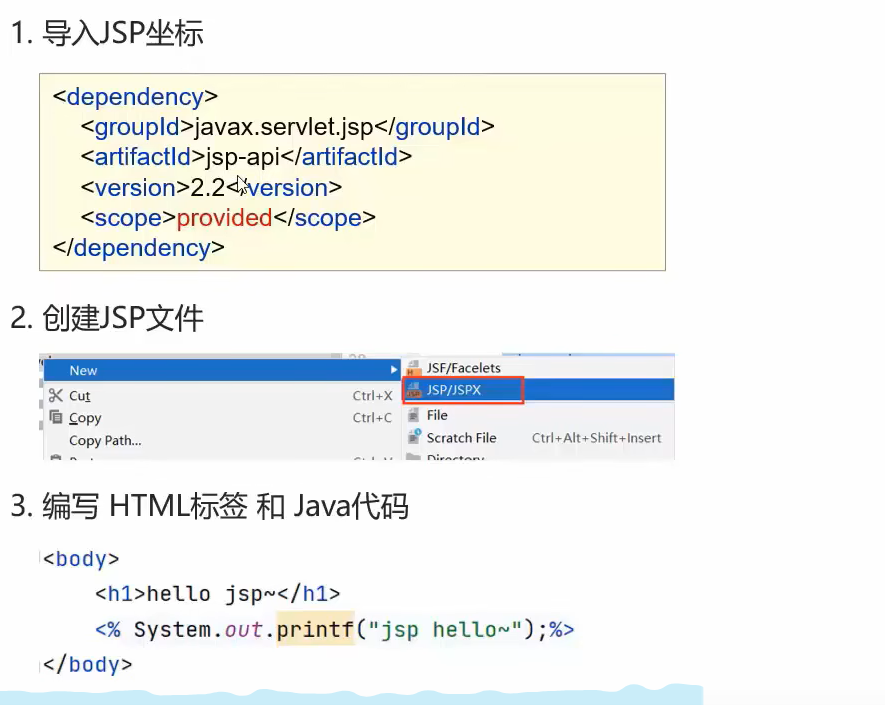
Task: Click the Copy command in the menu
Action: pyautogui.click(x=85, y=418)
